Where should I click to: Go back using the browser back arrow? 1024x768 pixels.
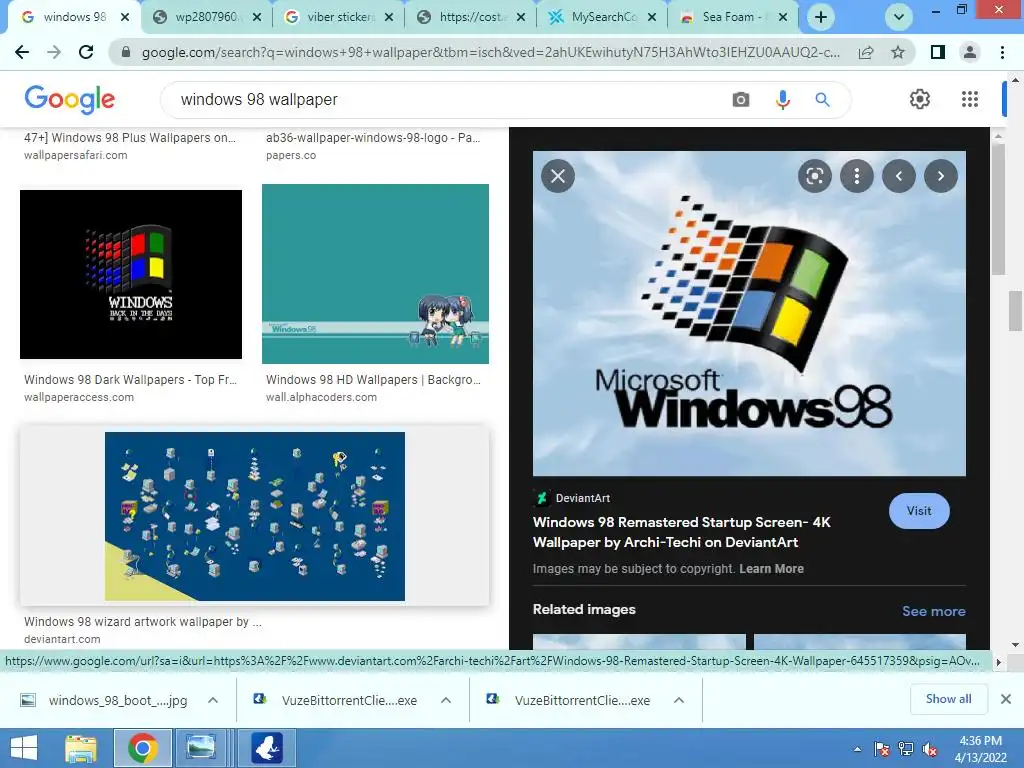[x=22, y=52]
